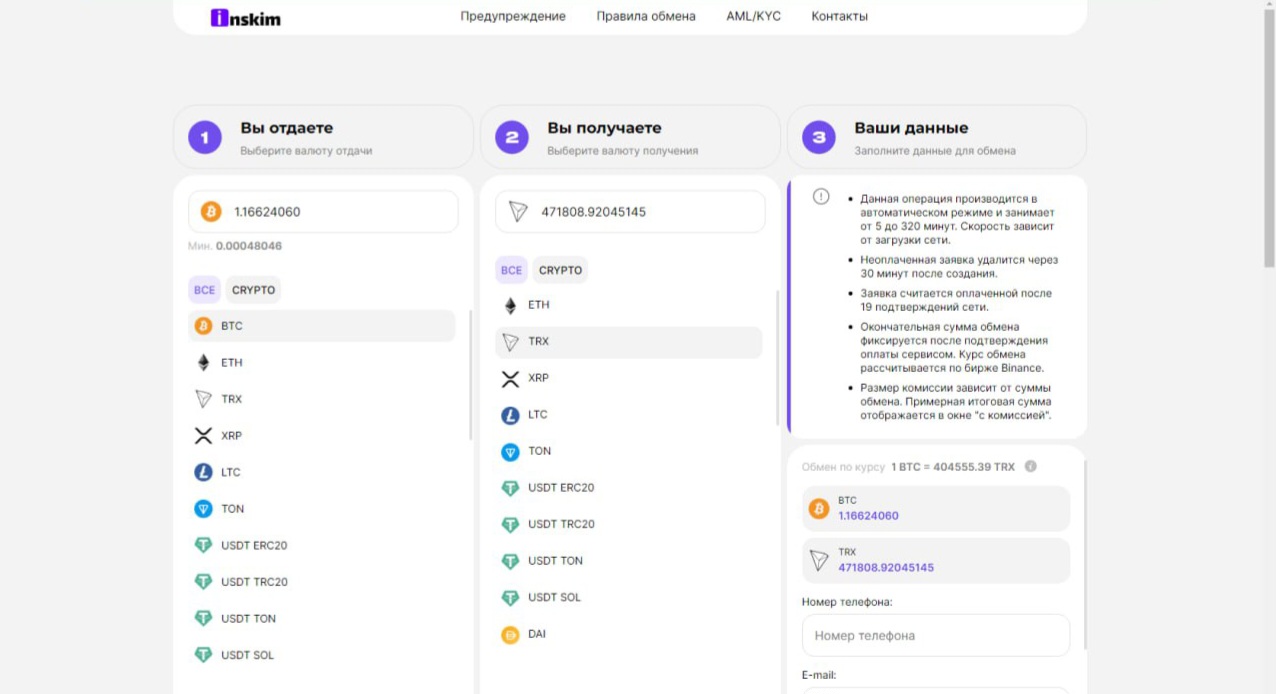The image size is (1276, 694).
Task: Click the purple 471808.92045145 value in the TRX summary
Action: point(886,568)
